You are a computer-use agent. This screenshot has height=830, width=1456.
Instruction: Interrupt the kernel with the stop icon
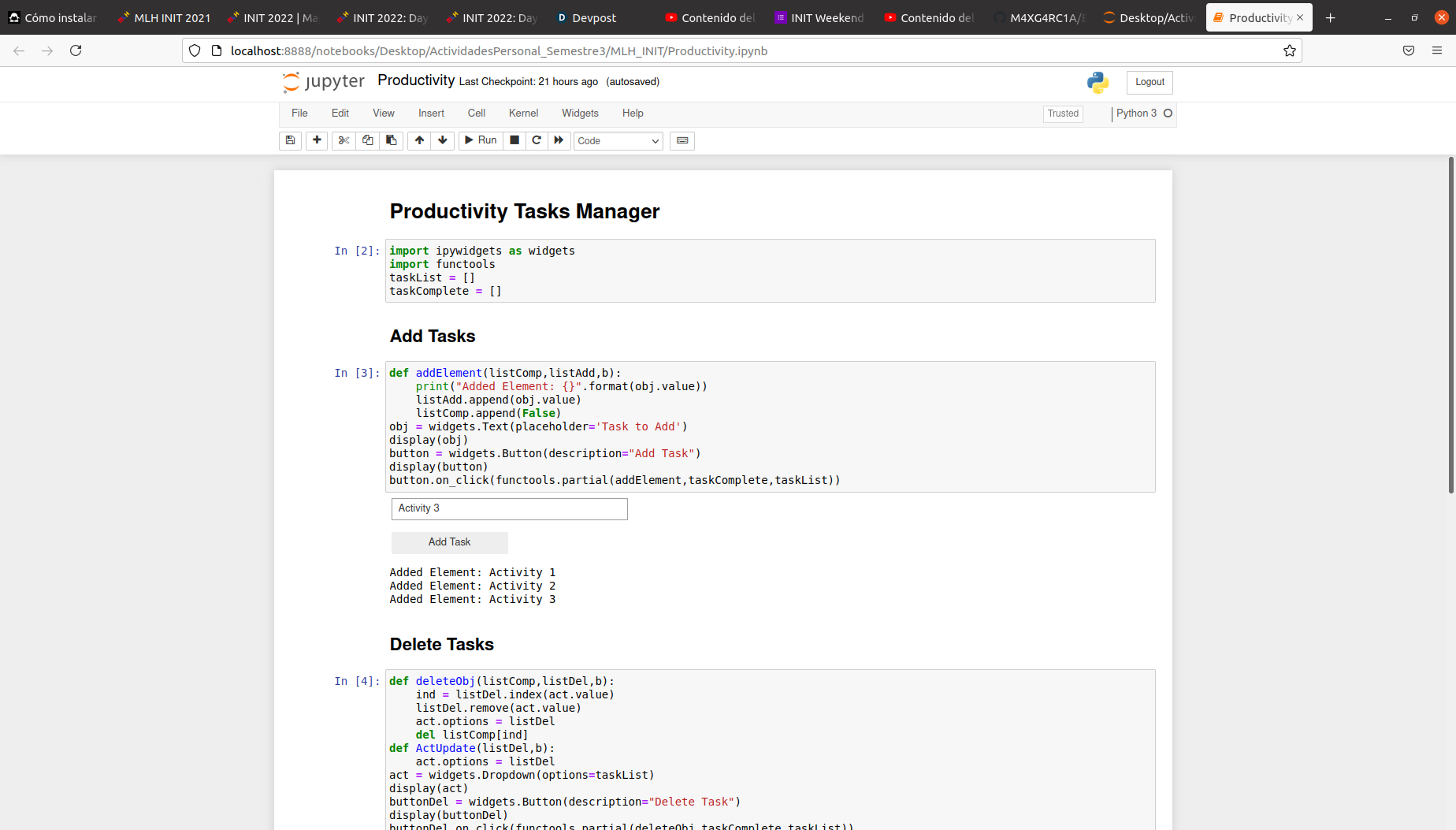coord(514,140)
